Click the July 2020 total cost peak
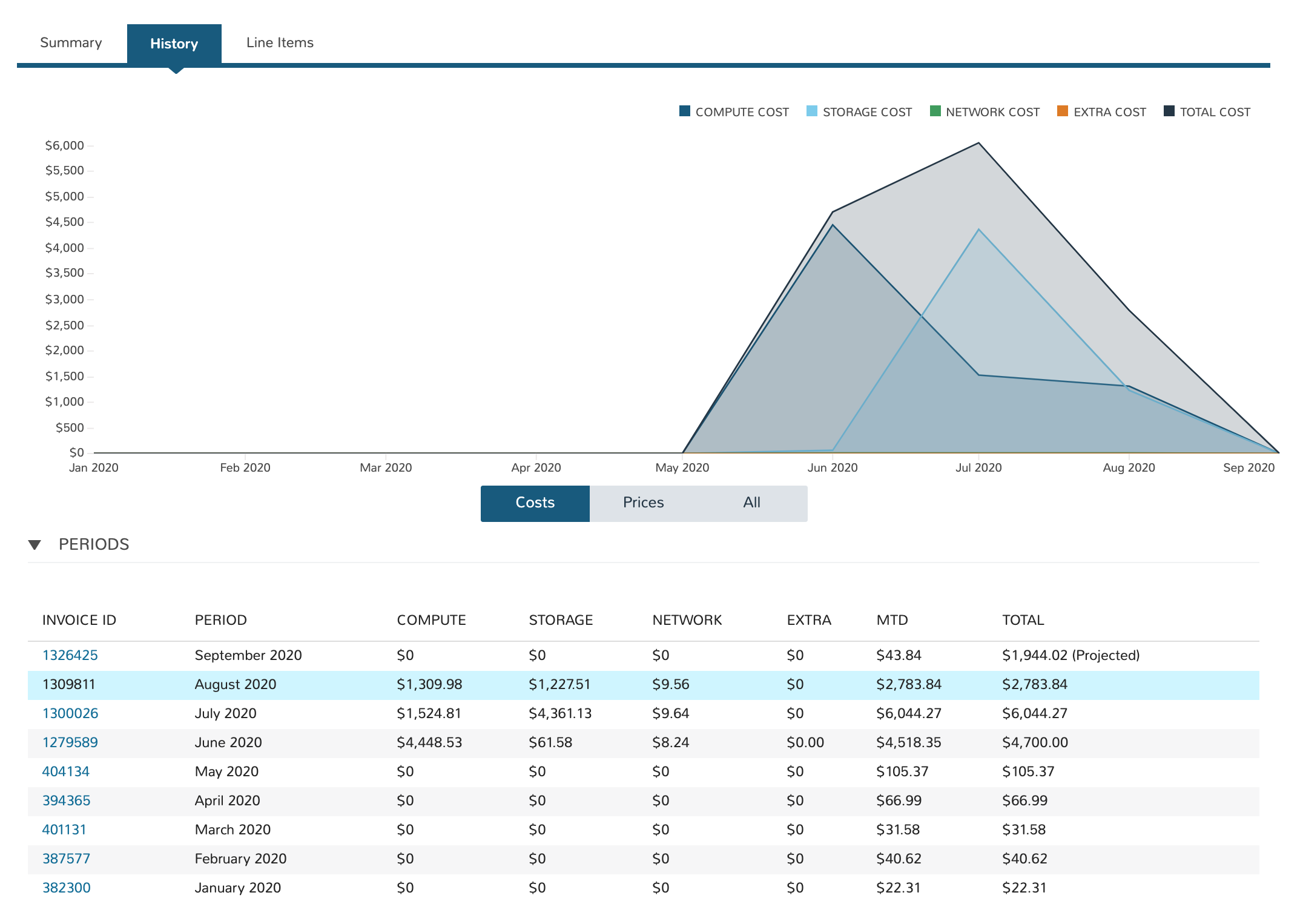Image resolution: width=1303 pixels, height=924 pixels. 978,144
